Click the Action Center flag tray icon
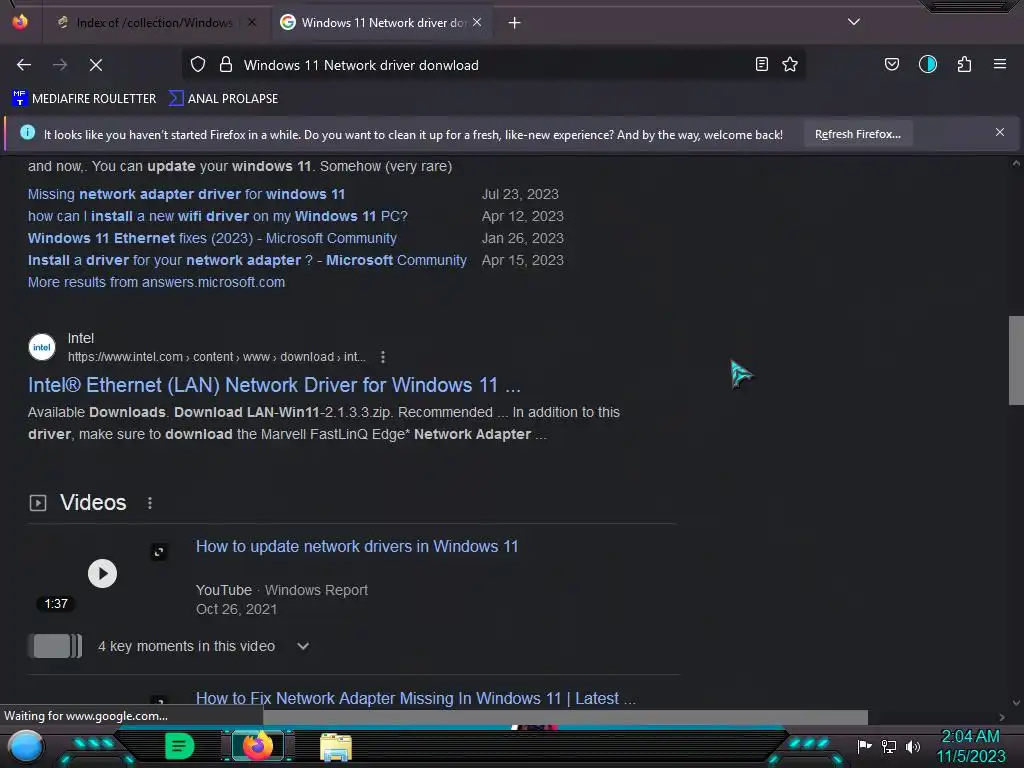The width and height of the screenshot is (1024, 768). (x=865, y=746)
